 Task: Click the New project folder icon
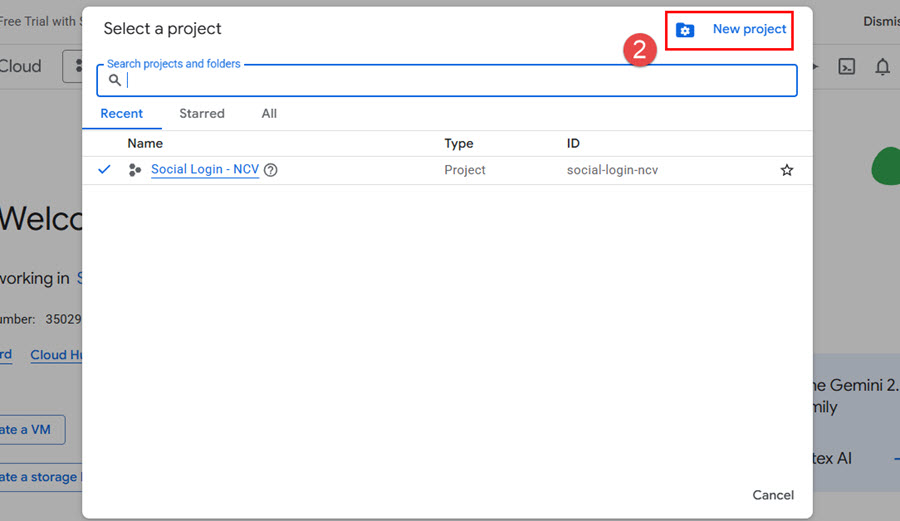tap(685, 30)
